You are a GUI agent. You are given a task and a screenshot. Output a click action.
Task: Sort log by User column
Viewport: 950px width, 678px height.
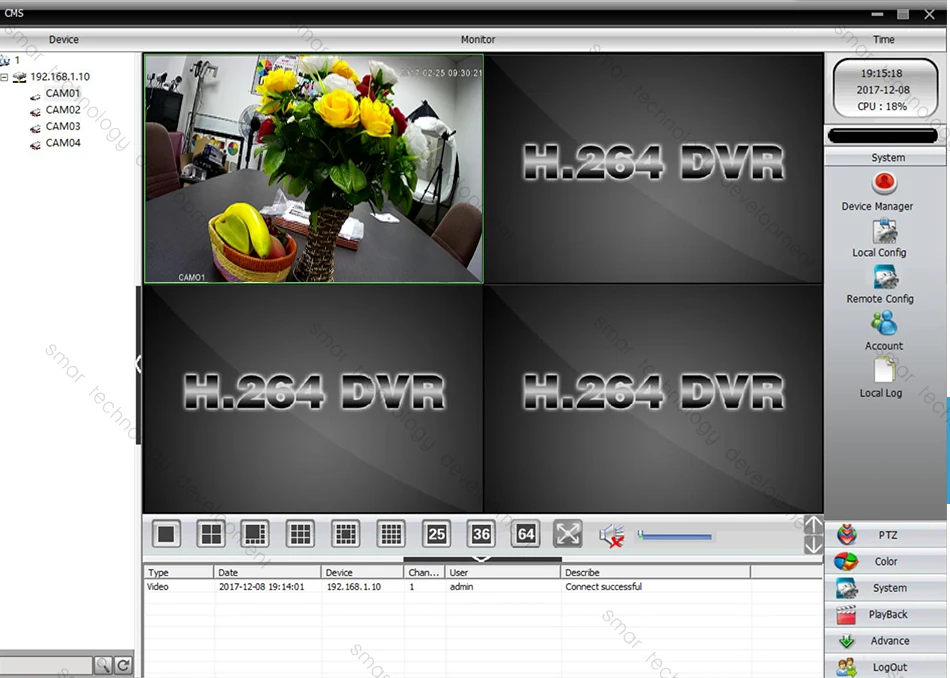coord(503,572)
